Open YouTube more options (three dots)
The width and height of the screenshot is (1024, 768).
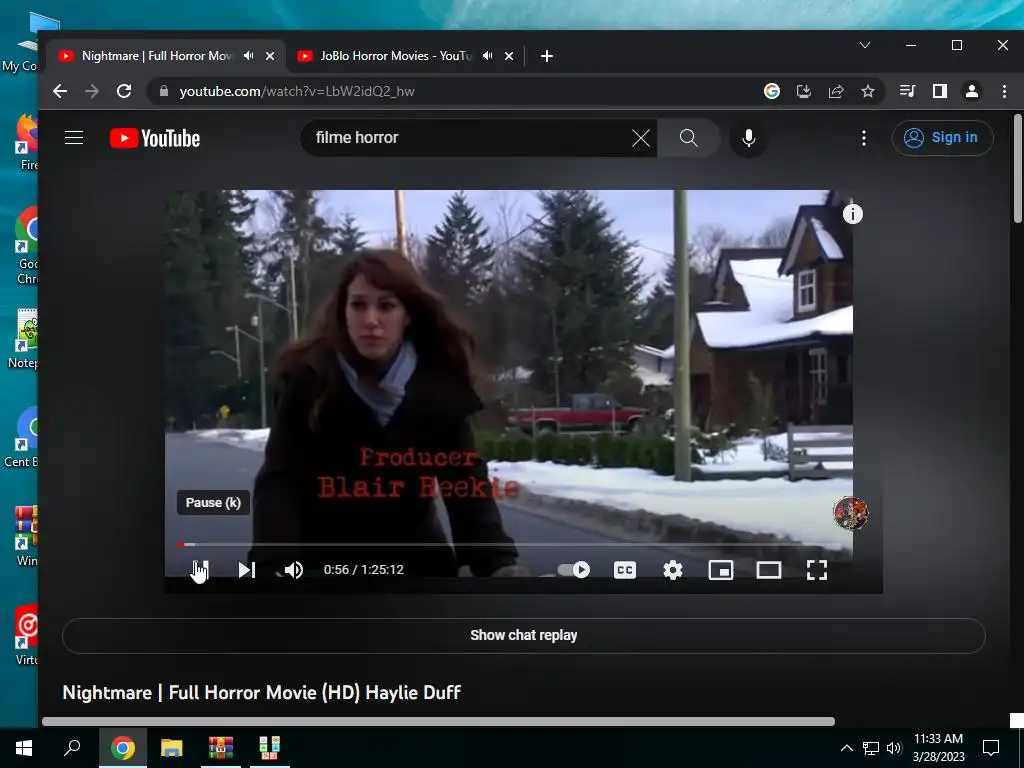coord(864,138)
